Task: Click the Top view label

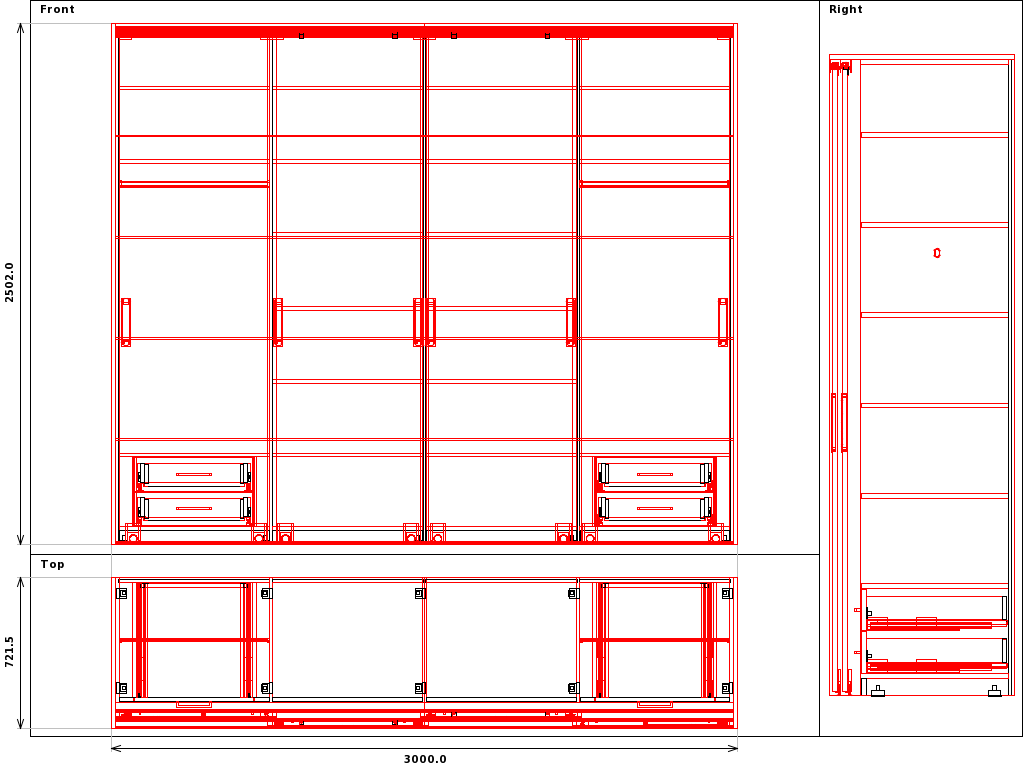Action: [52, 565]
